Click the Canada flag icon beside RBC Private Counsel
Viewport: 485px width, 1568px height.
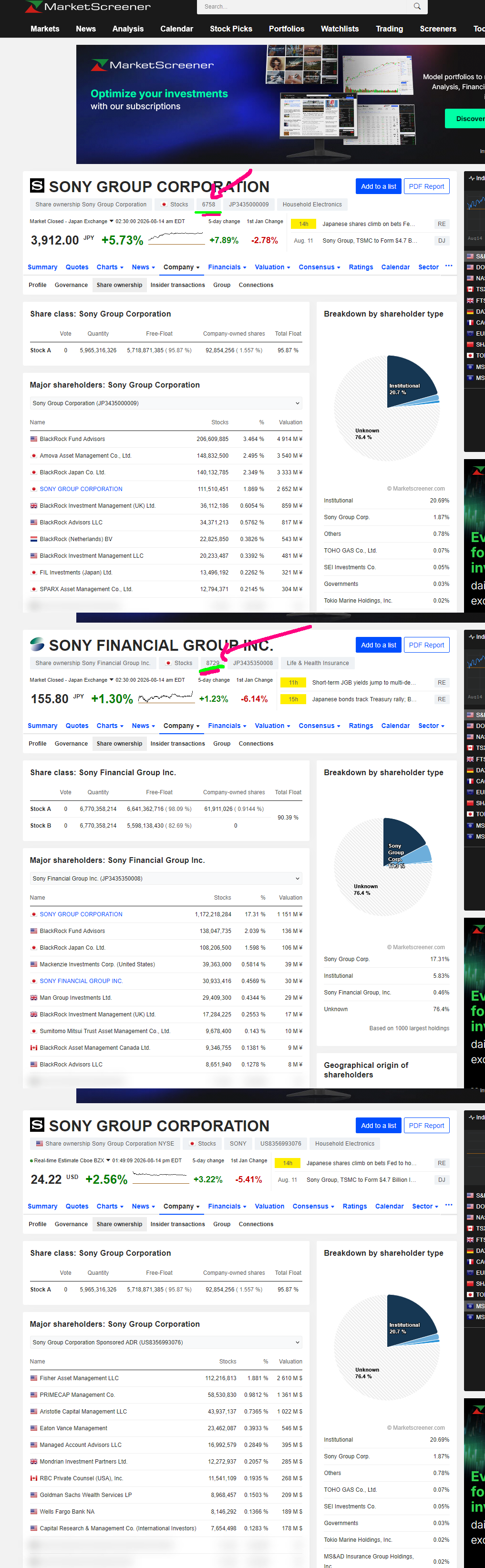click(x=34, y=1478)
